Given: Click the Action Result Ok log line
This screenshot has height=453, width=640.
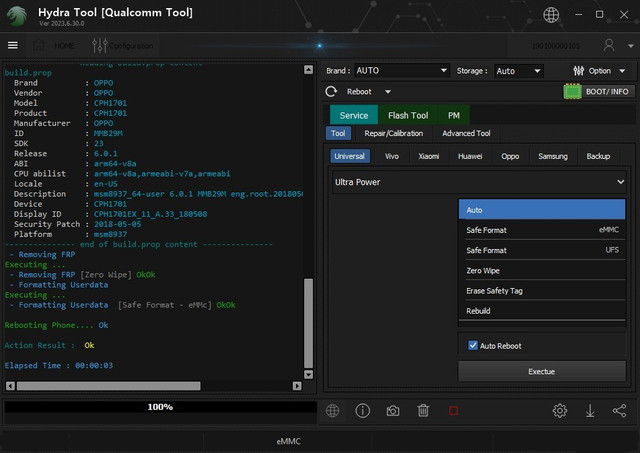Looking at the screenshot, I should 49,345.
